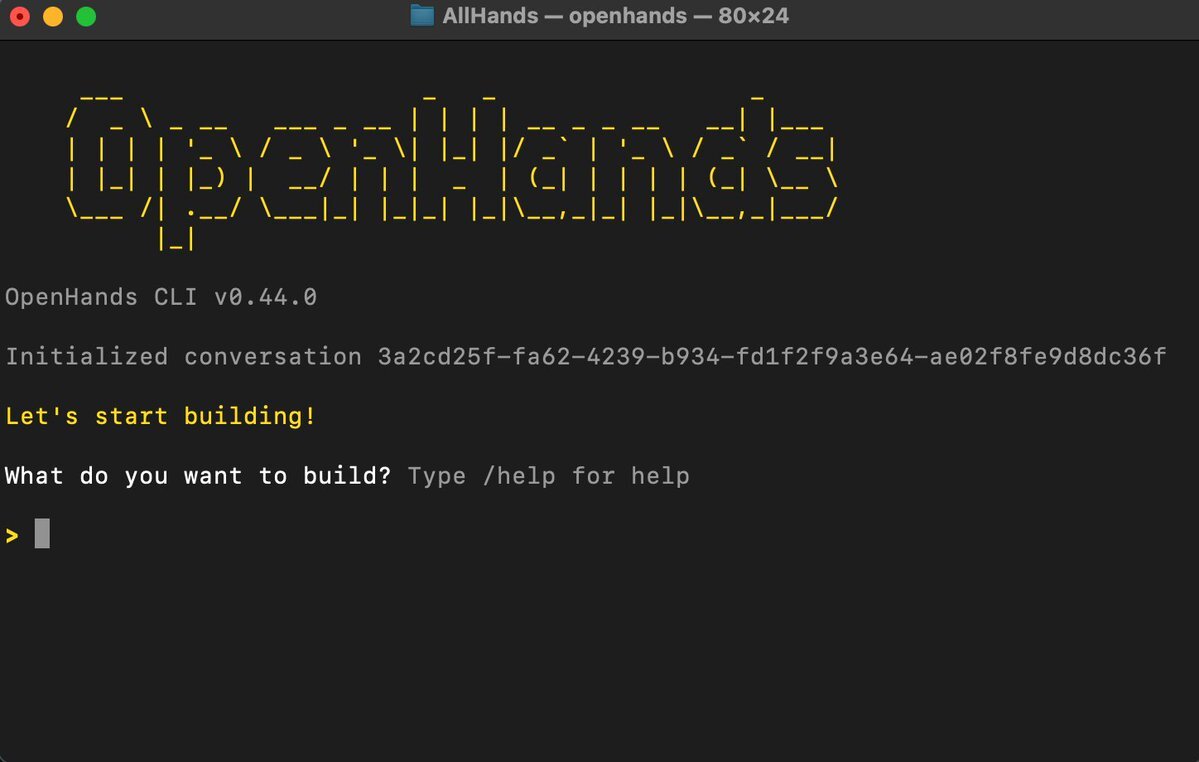Minimize the terminal with the yellow button
This screenshot has width=1199, height=762.
click(53, 16)
